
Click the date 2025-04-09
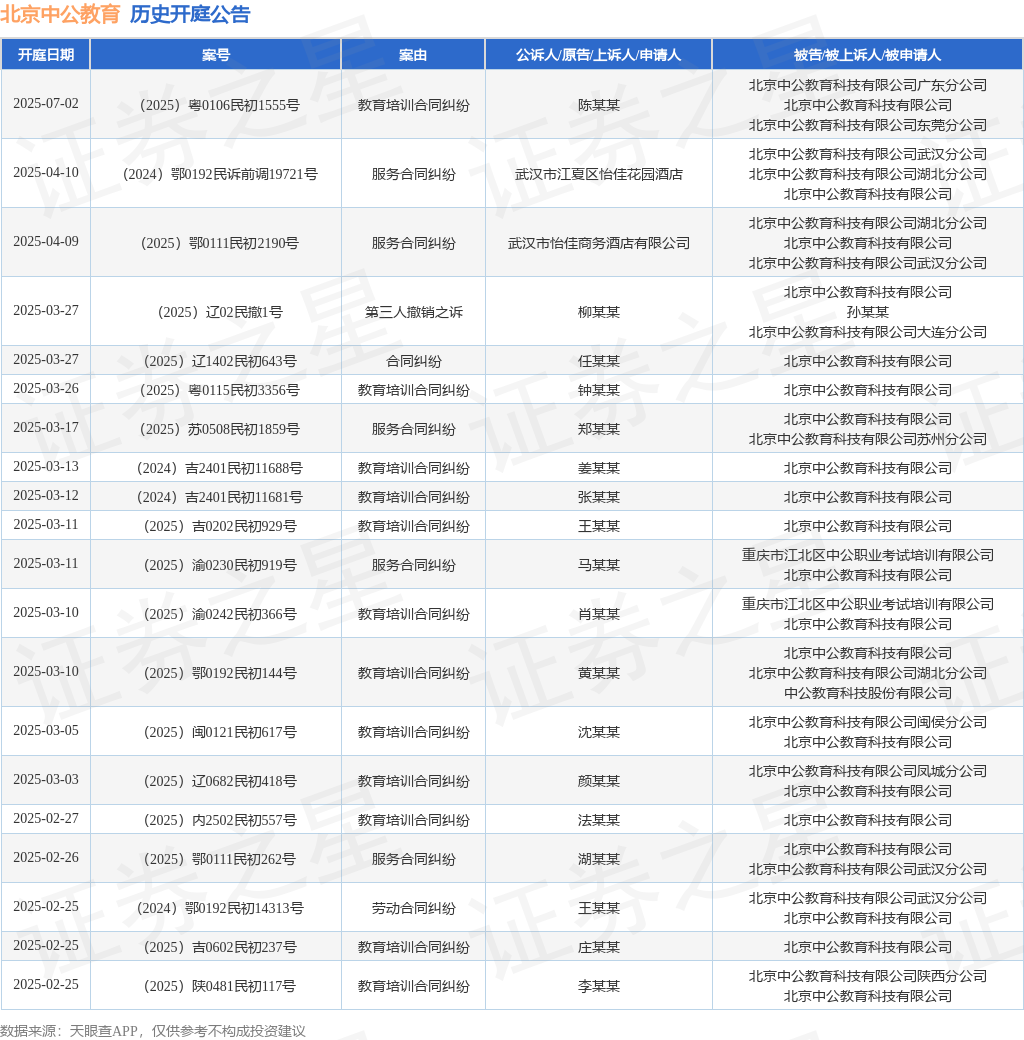pyautogui.click(x=46, y=241)
